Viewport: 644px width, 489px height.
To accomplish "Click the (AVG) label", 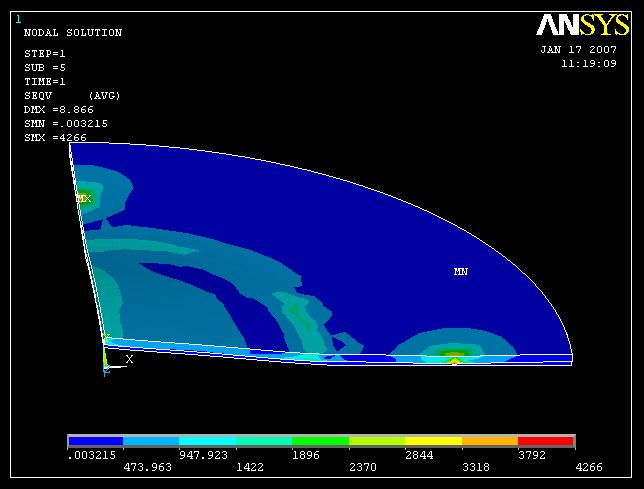I will 104,96.
